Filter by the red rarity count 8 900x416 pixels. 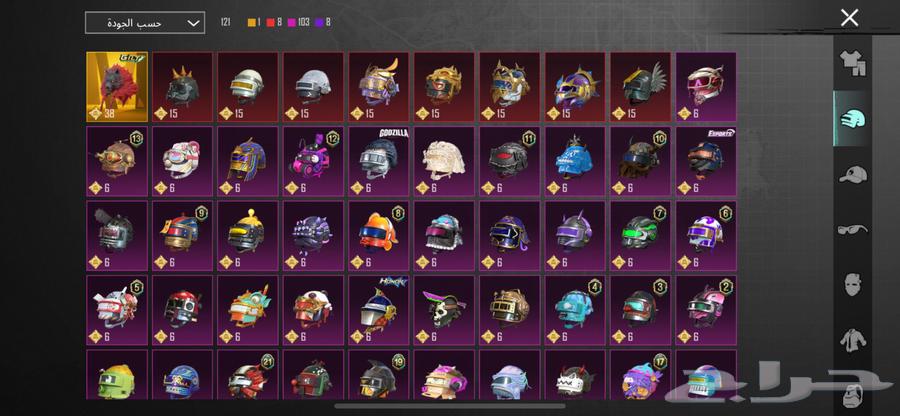(274, 22)
